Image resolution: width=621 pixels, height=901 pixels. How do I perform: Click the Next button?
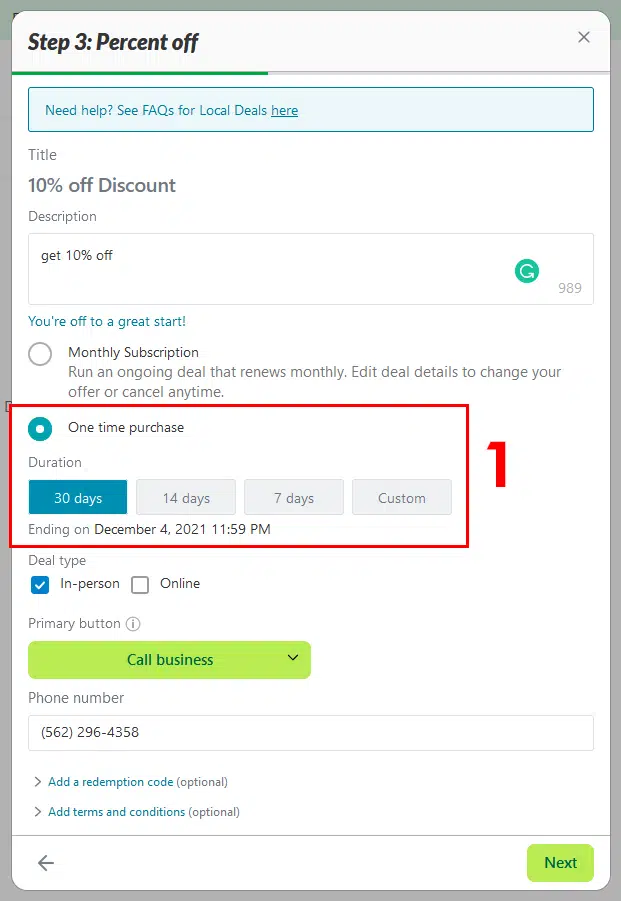pyautogui.click(x=560, y=863)
